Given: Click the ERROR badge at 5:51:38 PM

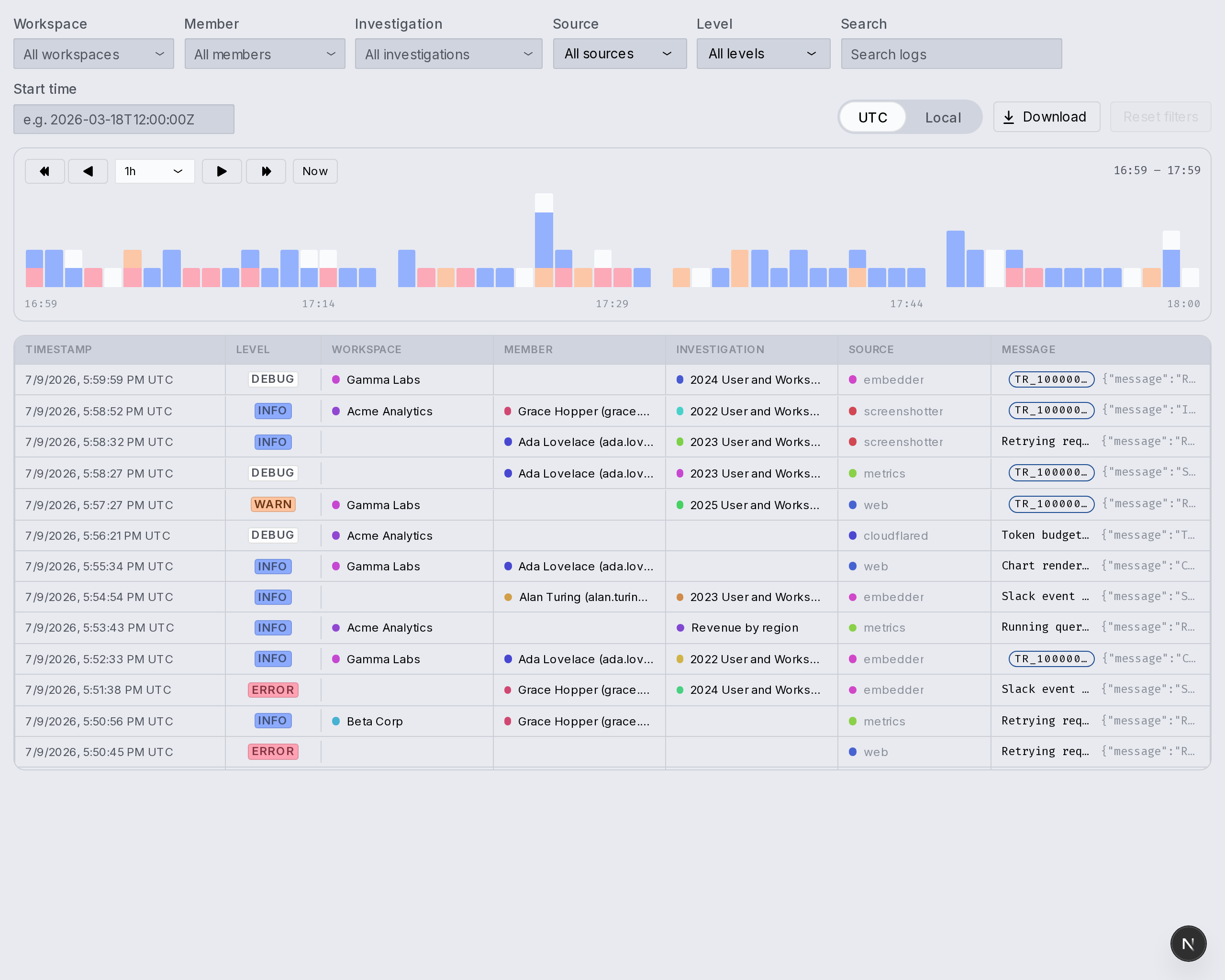Looking at the screenshot, I should point(273,690).
